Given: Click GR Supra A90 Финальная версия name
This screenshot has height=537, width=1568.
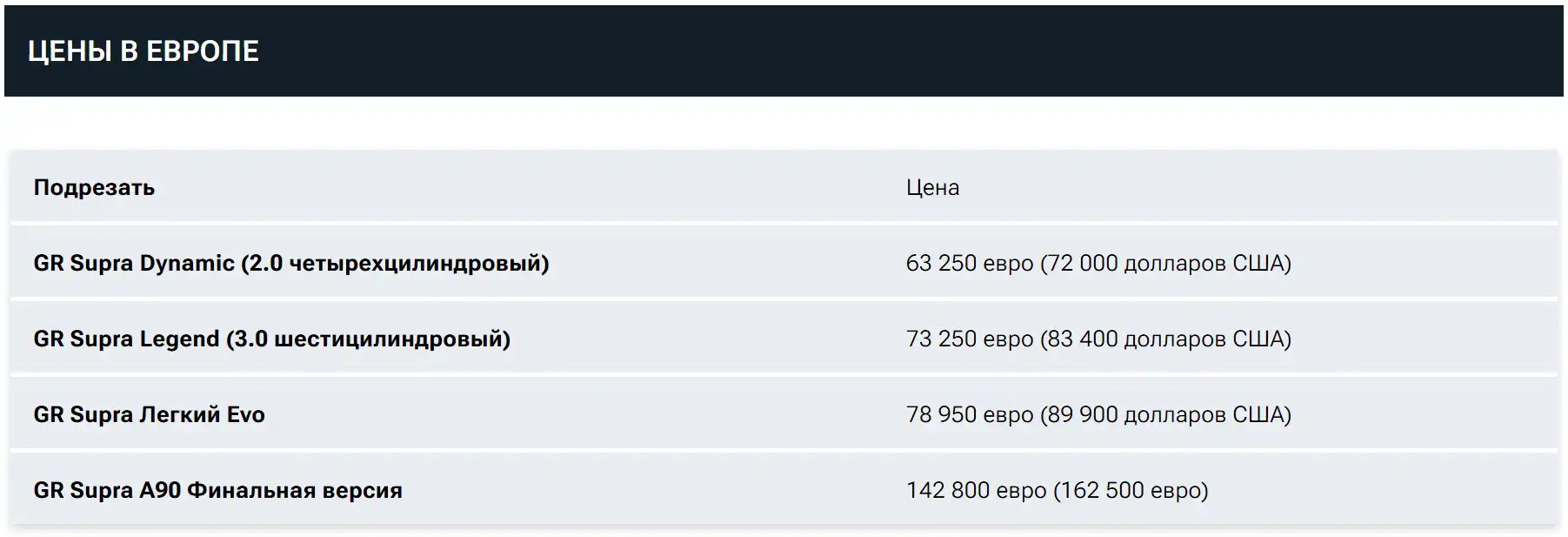Looking at the screenshot, I should point(217,490).
